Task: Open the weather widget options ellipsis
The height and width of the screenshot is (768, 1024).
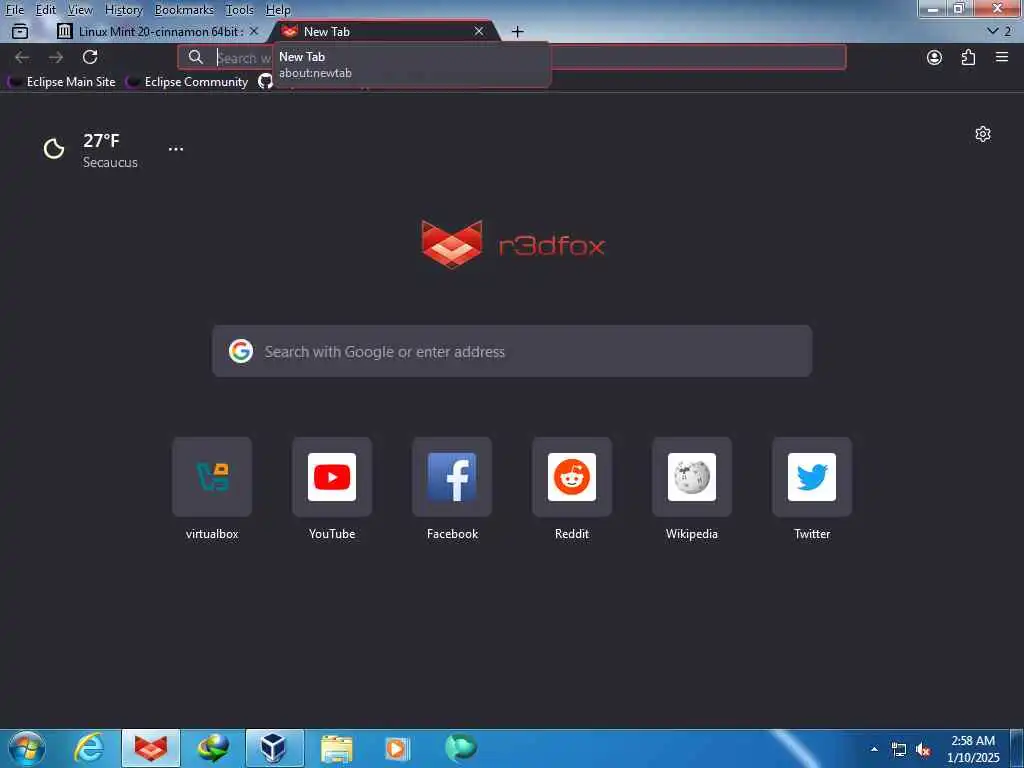Action: [176, 149]
